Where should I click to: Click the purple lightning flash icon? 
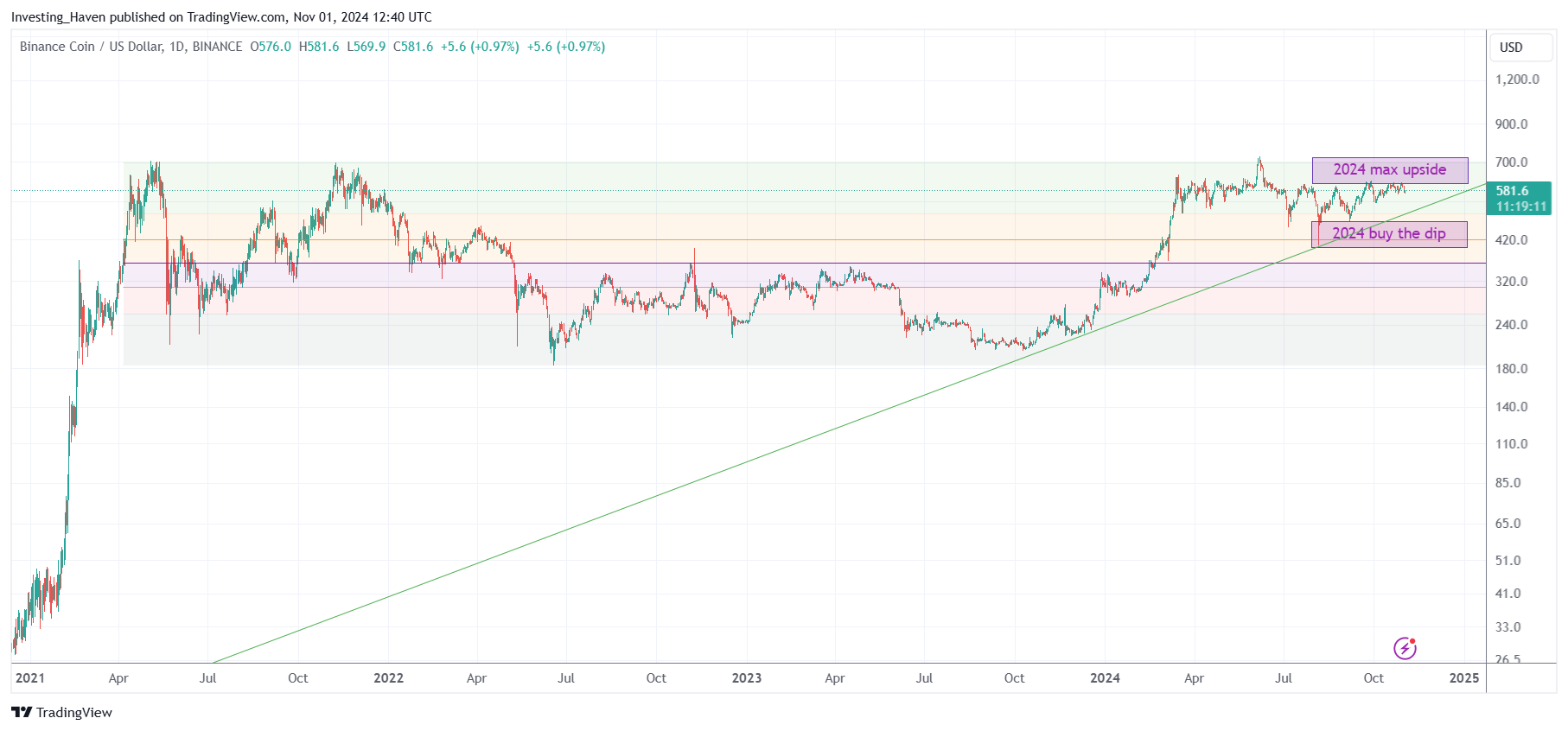(x=1405, y=648)
